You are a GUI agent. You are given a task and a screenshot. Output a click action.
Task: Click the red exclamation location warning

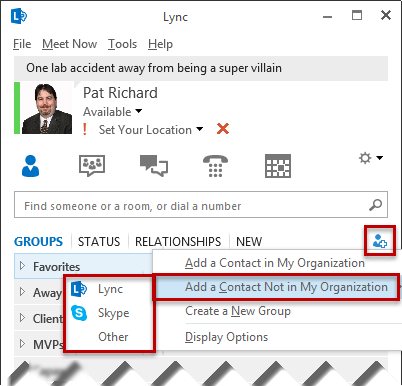(x=85, y=129)
